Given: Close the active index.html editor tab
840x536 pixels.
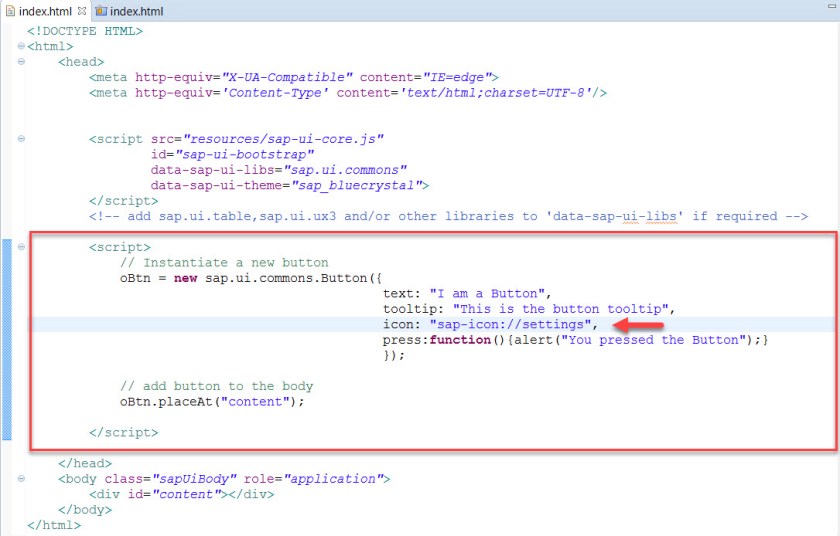Looking at the screenshot, I should (x=81, y=11).
